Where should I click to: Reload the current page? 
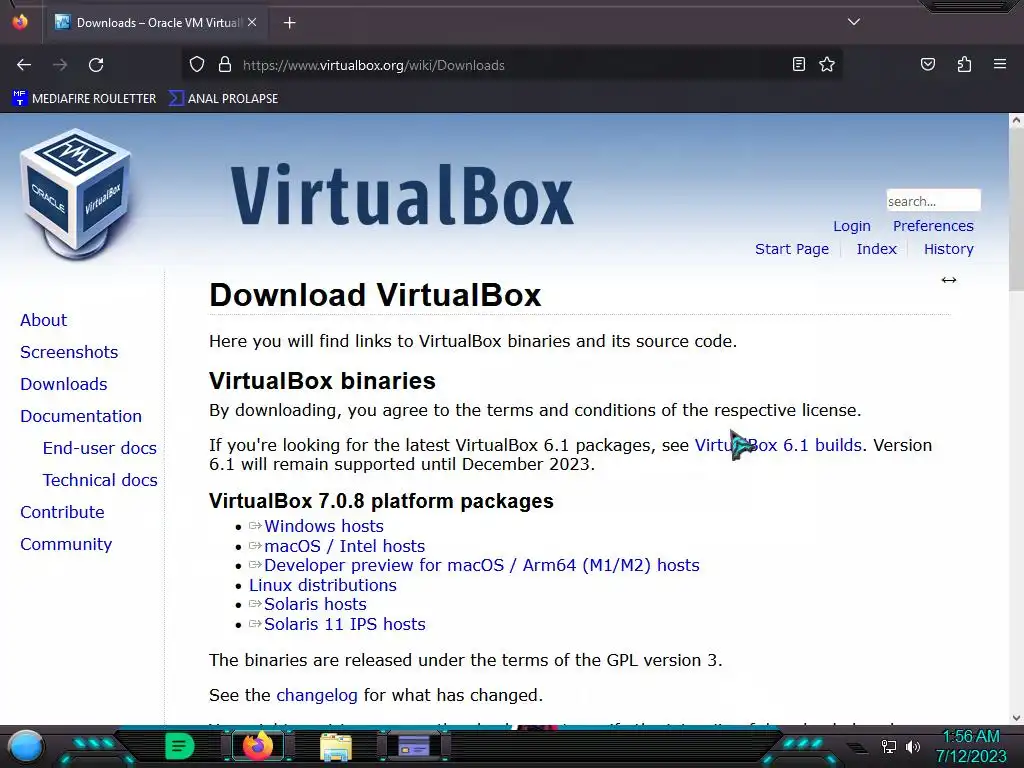(x=96, y=65)
